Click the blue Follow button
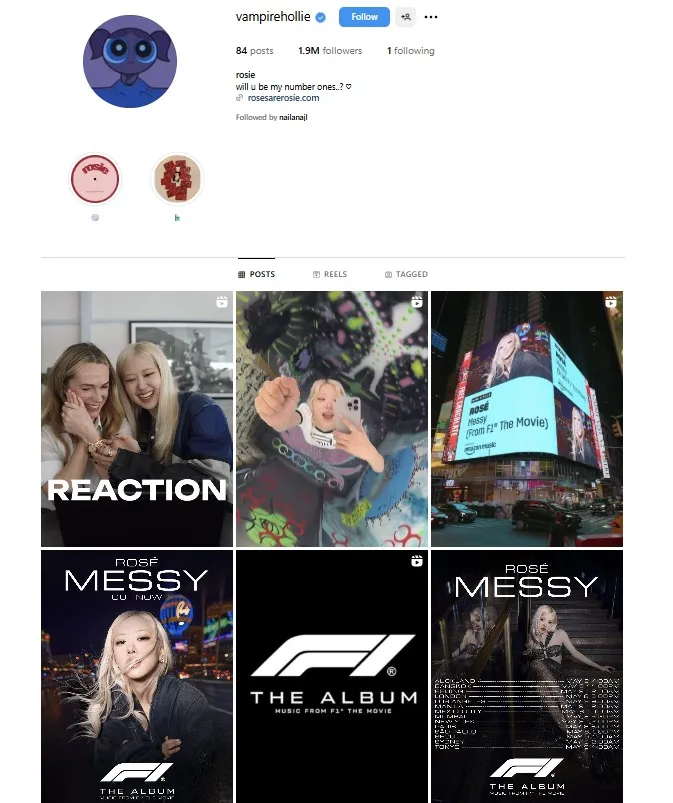Image resolution: width=673 pixels, height=803 pixels. tap(364, 17)
